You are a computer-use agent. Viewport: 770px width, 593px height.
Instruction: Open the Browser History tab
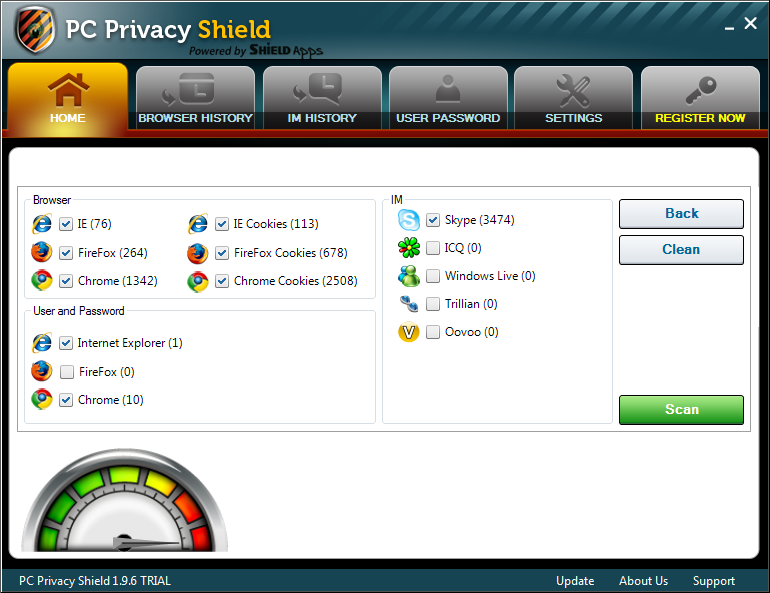pos(195,98)
